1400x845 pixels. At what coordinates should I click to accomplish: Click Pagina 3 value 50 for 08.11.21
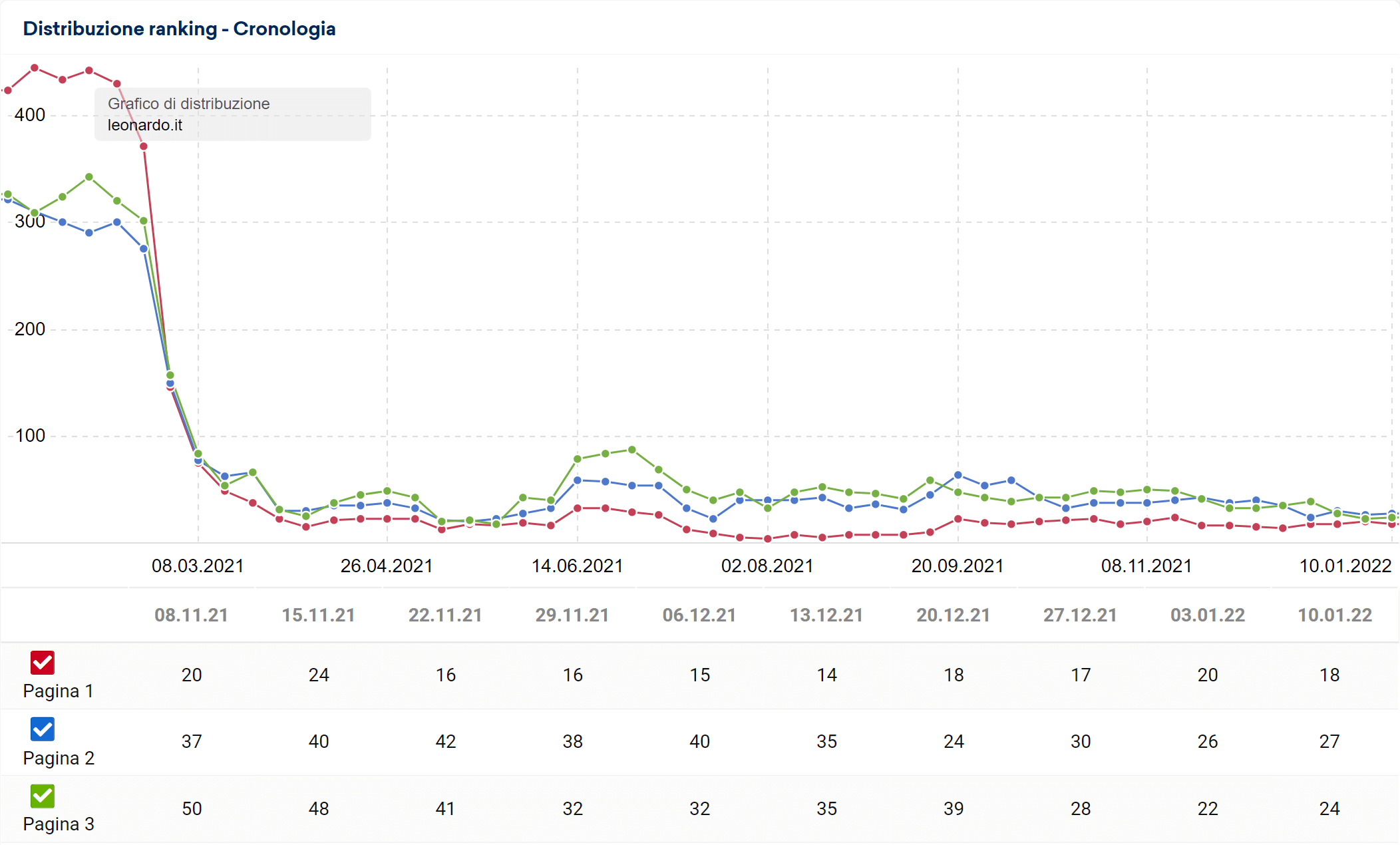[x=192, y=809]
